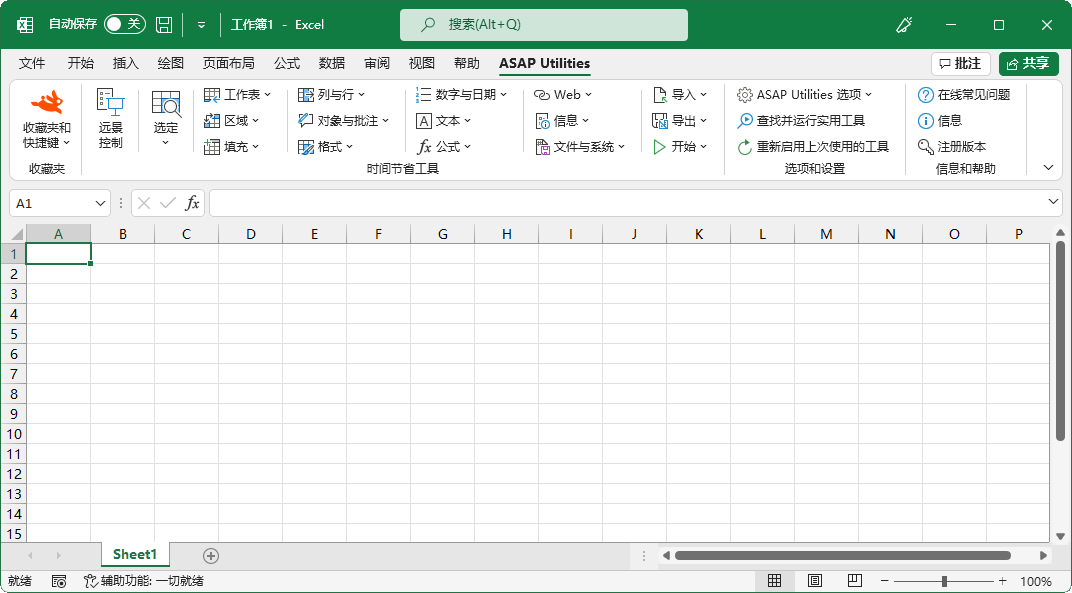
Task: Click the 保存 icon in quick access toolbar
Action: click(163, 25)
